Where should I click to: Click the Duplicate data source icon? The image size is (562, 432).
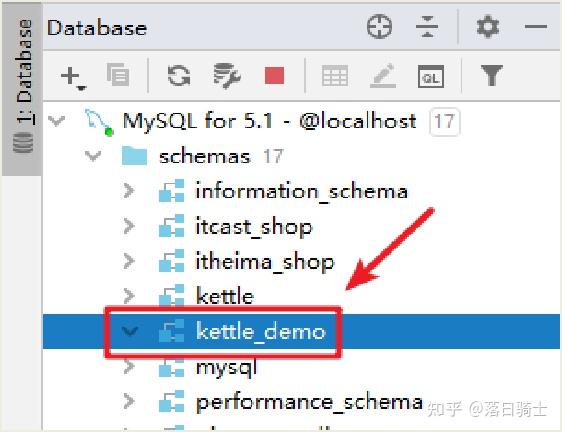point(118,75)
